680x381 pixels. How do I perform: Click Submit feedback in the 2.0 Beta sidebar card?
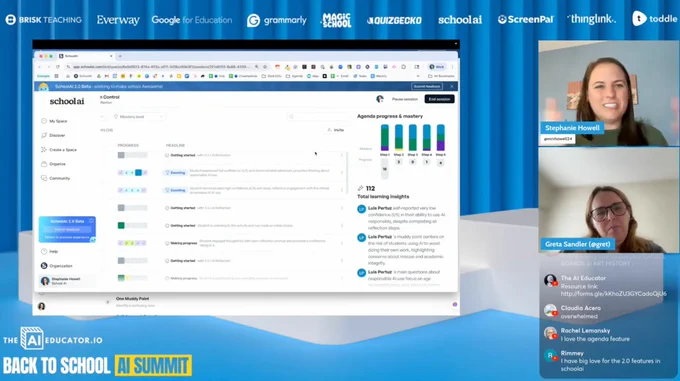coord(67,229)
